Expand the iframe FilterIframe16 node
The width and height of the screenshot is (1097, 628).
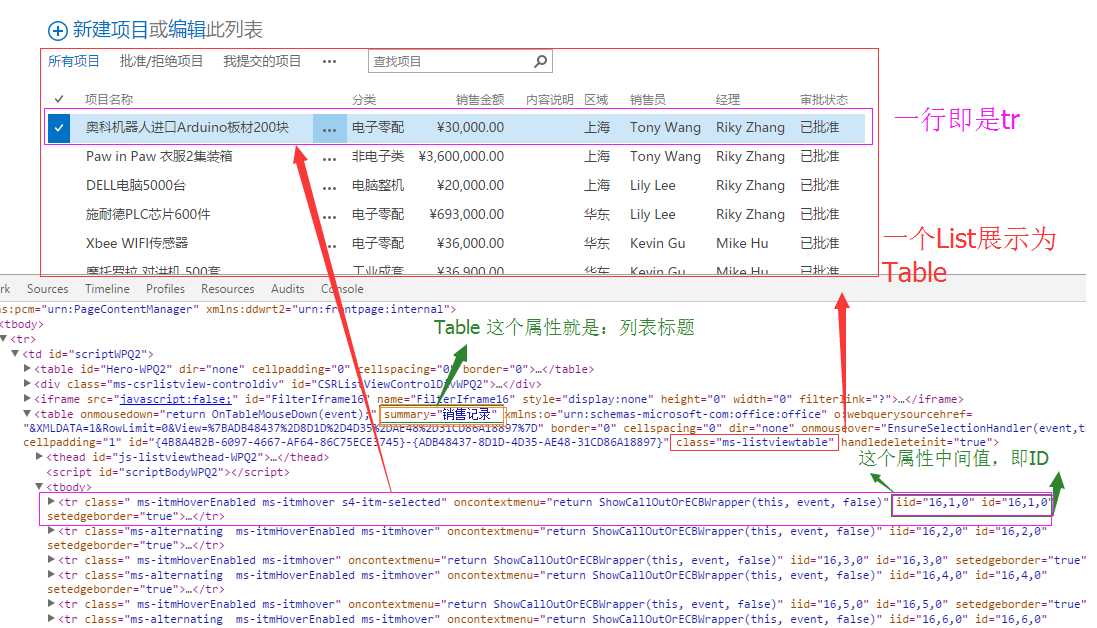pyautogui.click(x=27, y=399)
